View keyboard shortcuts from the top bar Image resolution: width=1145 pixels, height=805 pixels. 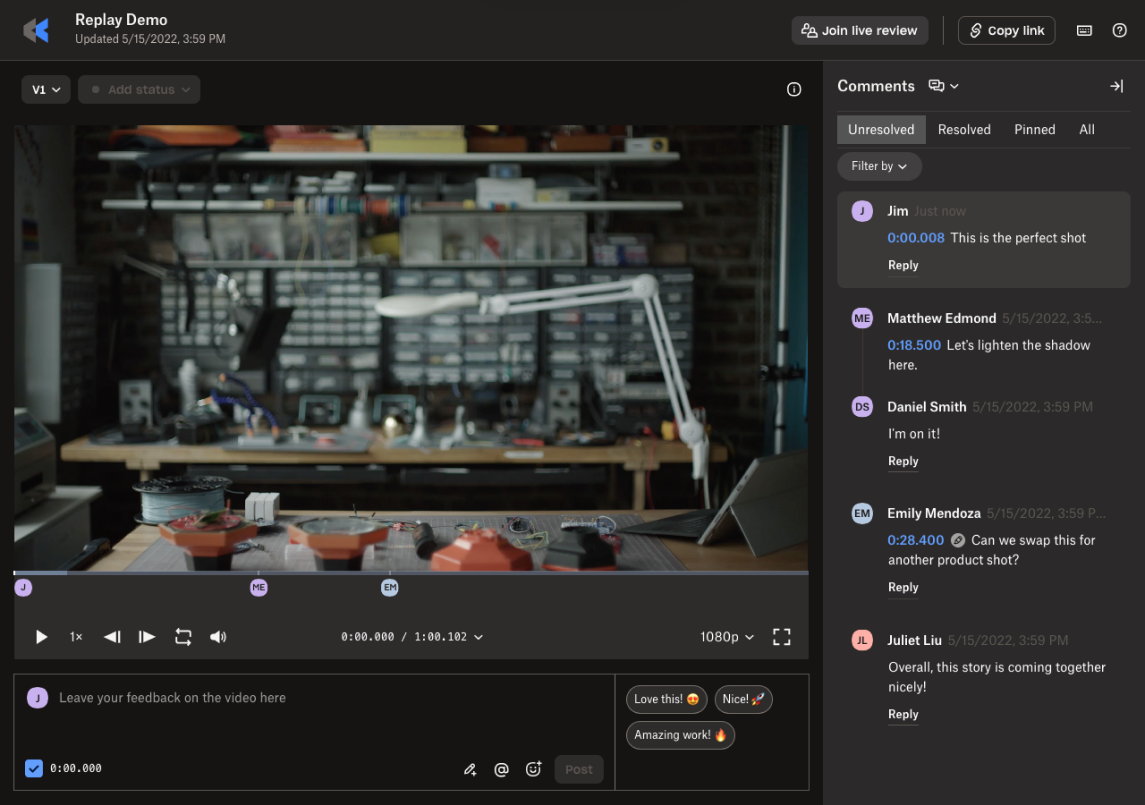point(1084,30)
